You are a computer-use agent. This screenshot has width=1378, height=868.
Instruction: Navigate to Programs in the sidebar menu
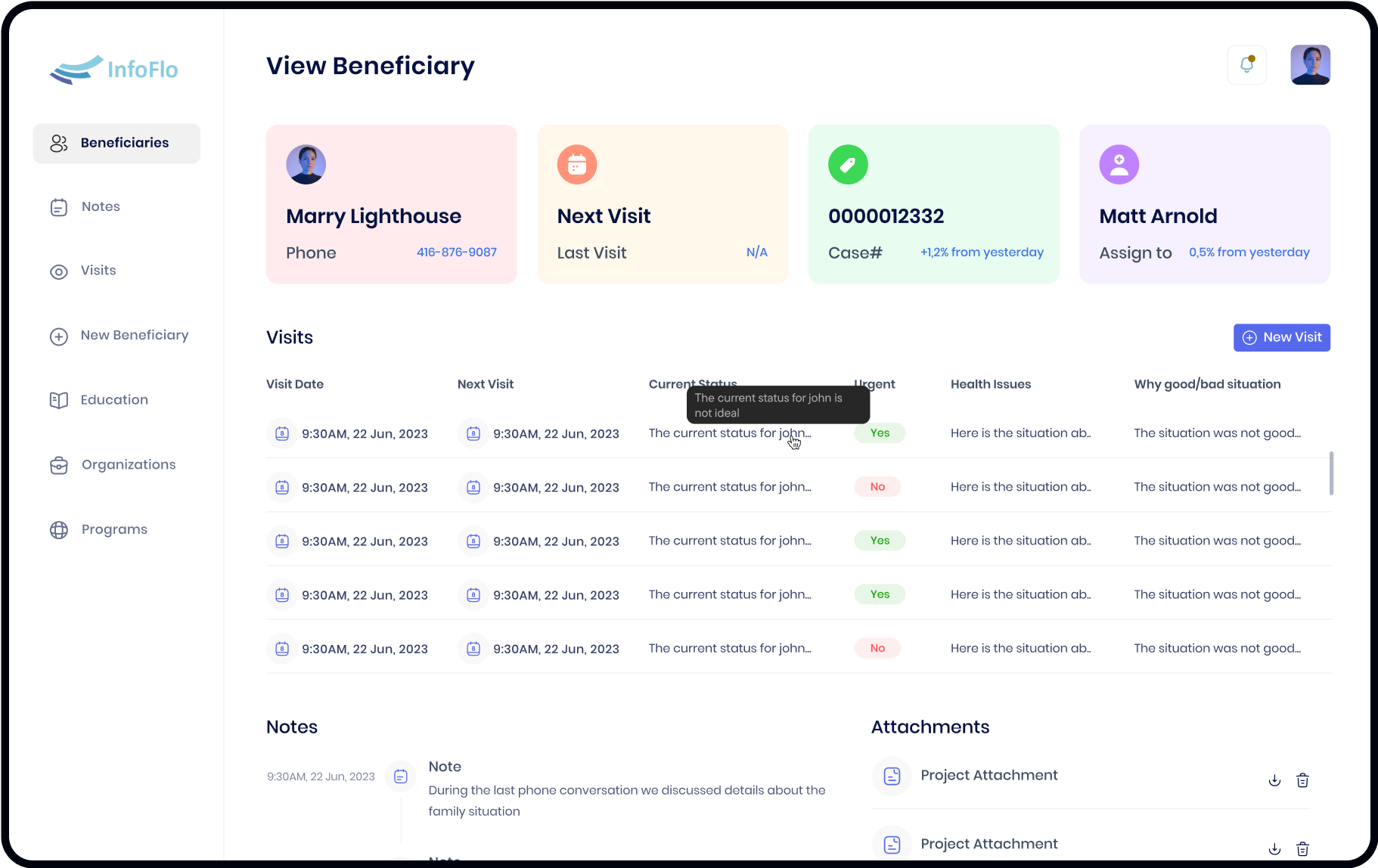[113, 529]
